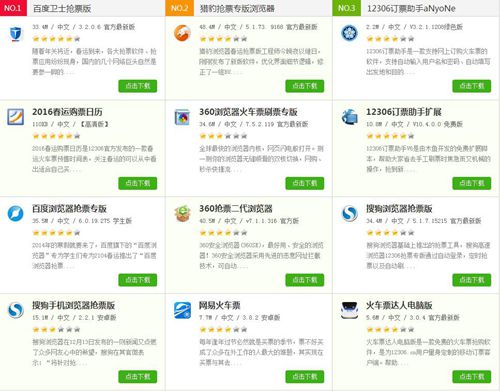The width and height of the screenshot is (500, 391).
Task: Open the 360抢票二代浏览器 title link
Action: pyautogui.click(x=236, y=209)
